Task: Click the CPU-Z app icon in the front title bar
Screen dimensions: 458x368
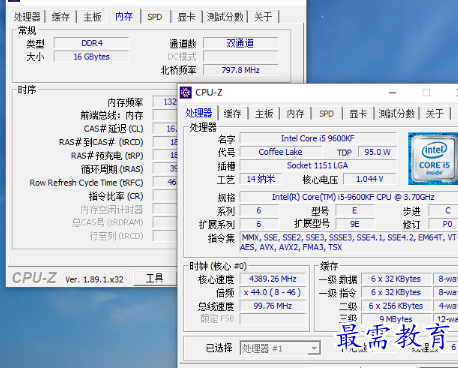Action: [186, 92]
